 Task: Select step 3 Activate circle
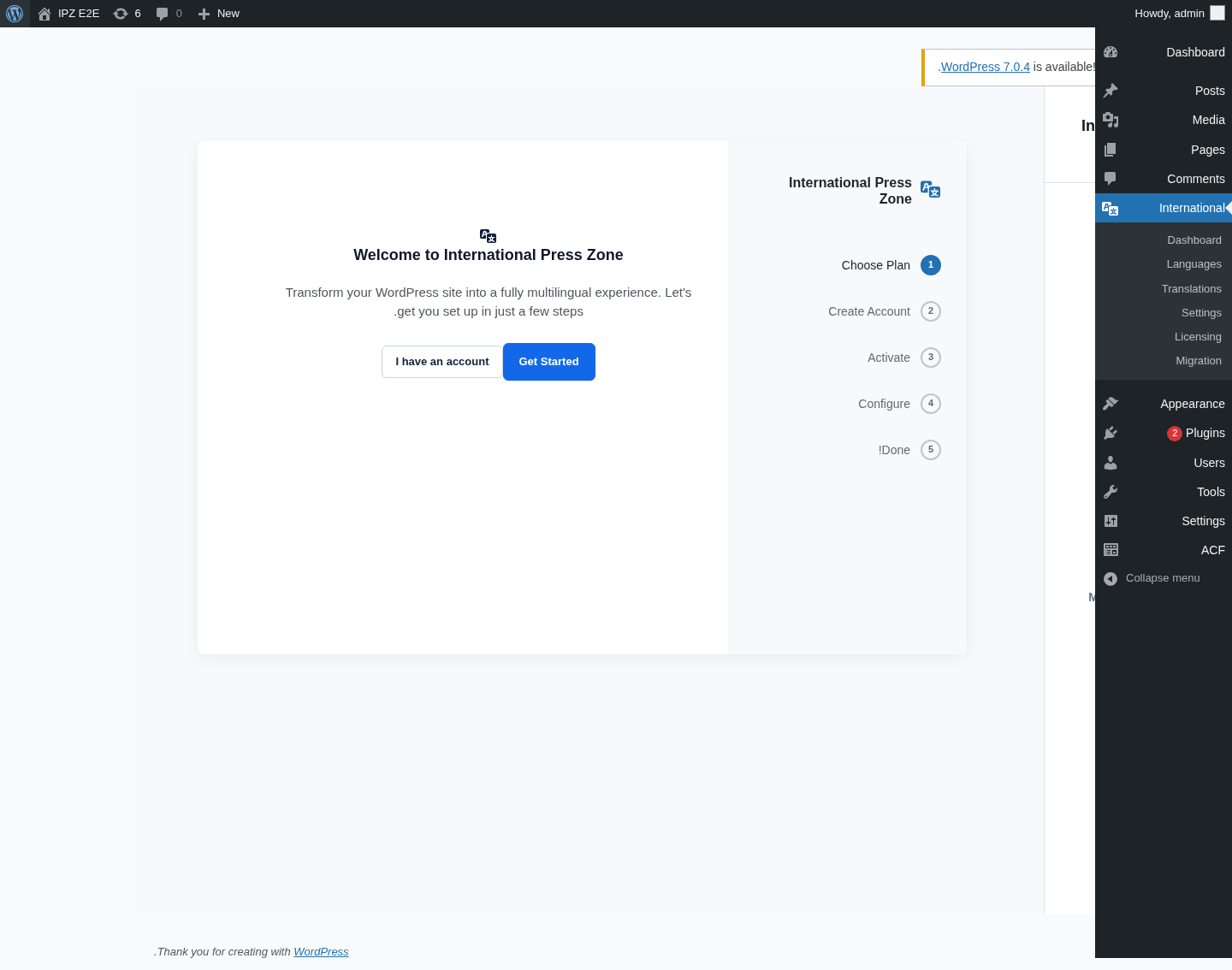coord(931,358)
